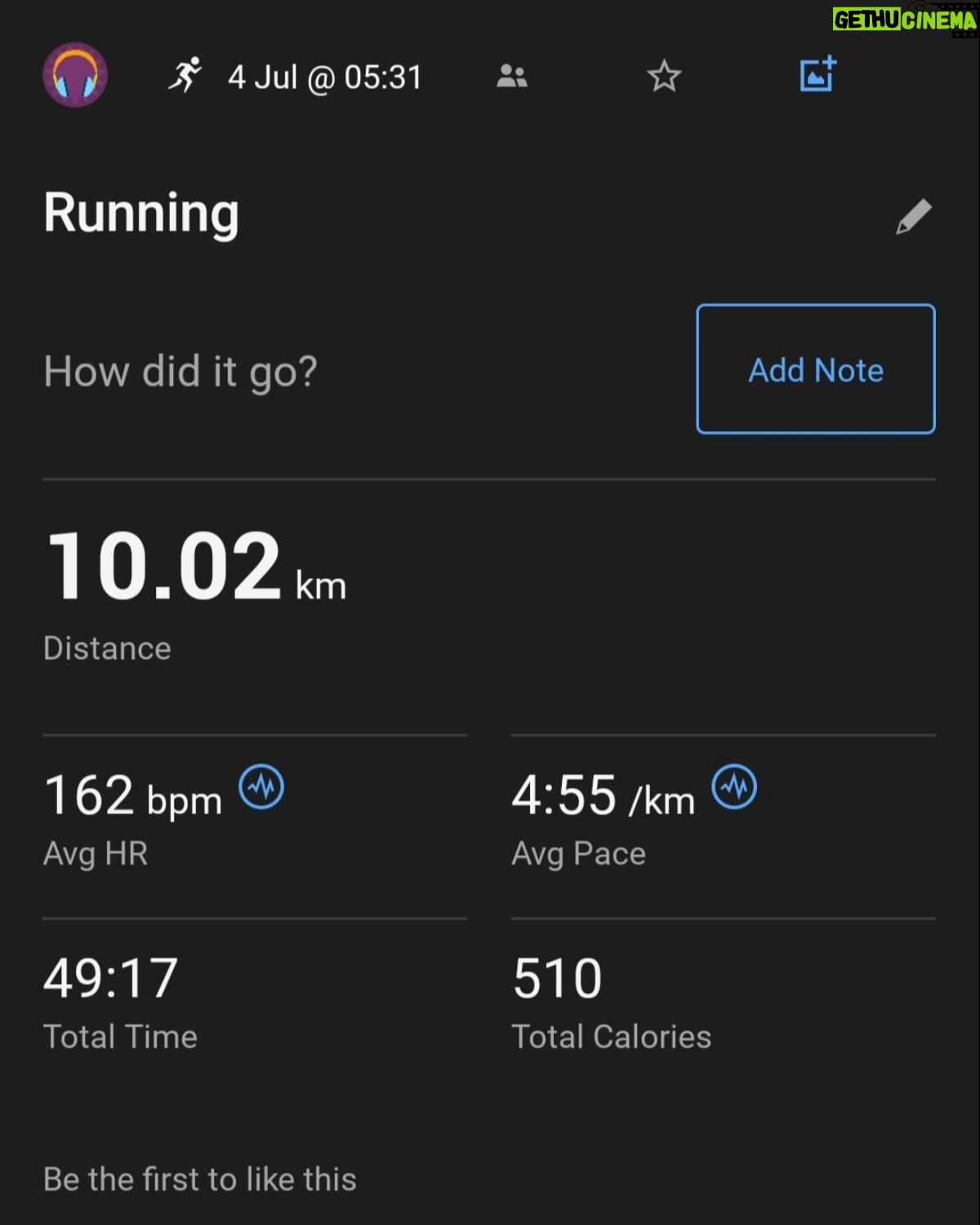Image resolution: width=980 pixels, height=1225 pixels.
Task: Edit activity name with the pencil icon
Action: click(x=913, y=216)
